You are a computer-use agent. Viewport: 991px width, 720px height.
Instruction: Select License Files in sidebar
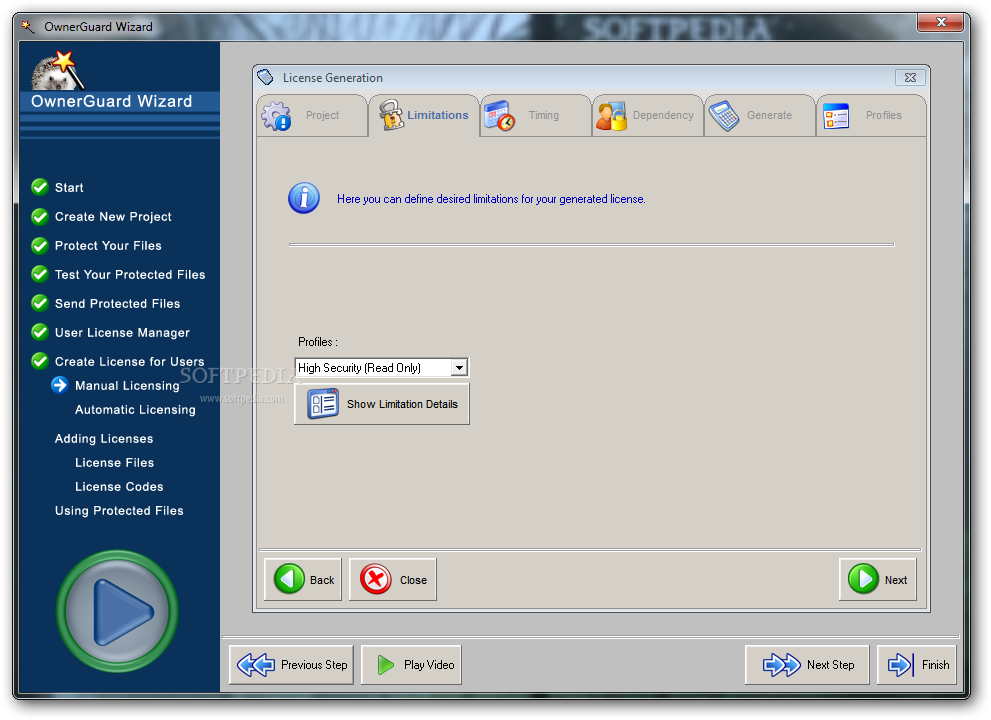[114, 463]
